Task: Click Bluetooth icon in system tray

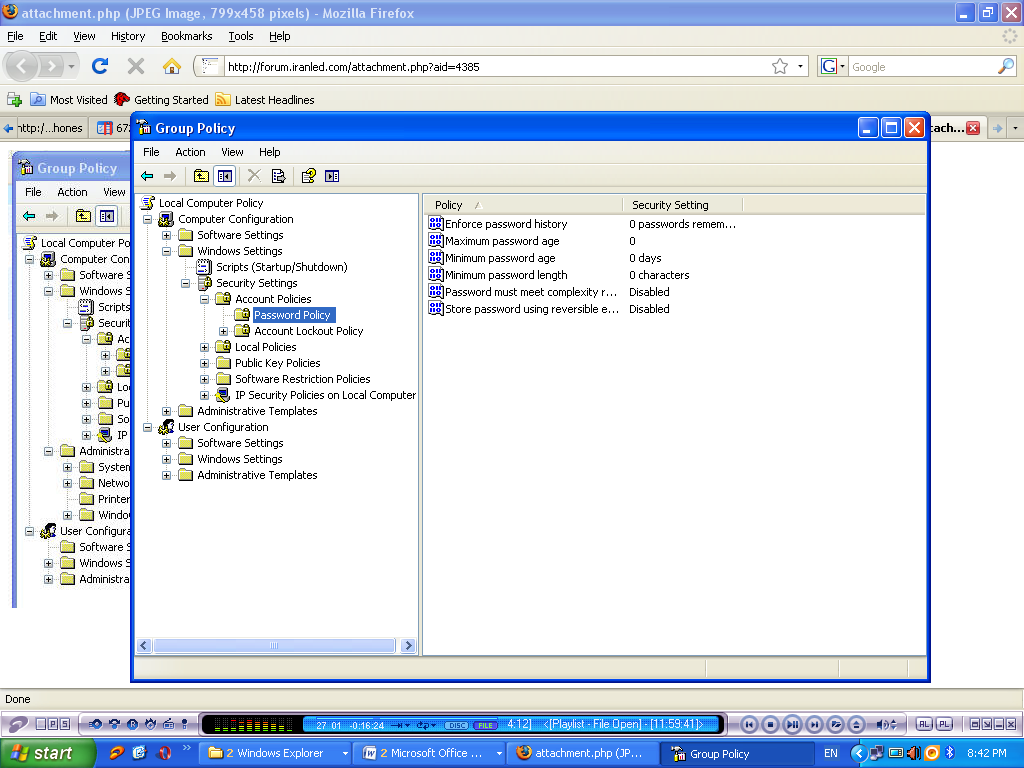Action: point(950,753)
